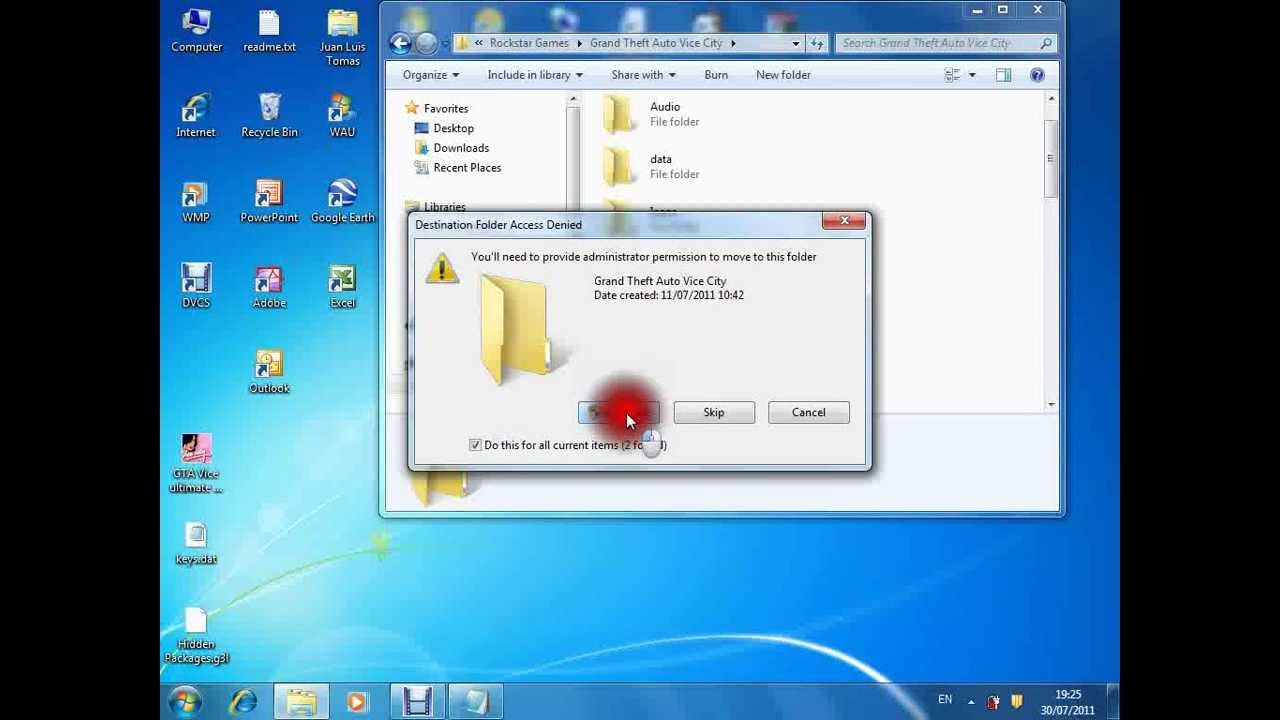Click Skip in the access denied dialog
The image size is (1280, 720).
coord(714,412)
